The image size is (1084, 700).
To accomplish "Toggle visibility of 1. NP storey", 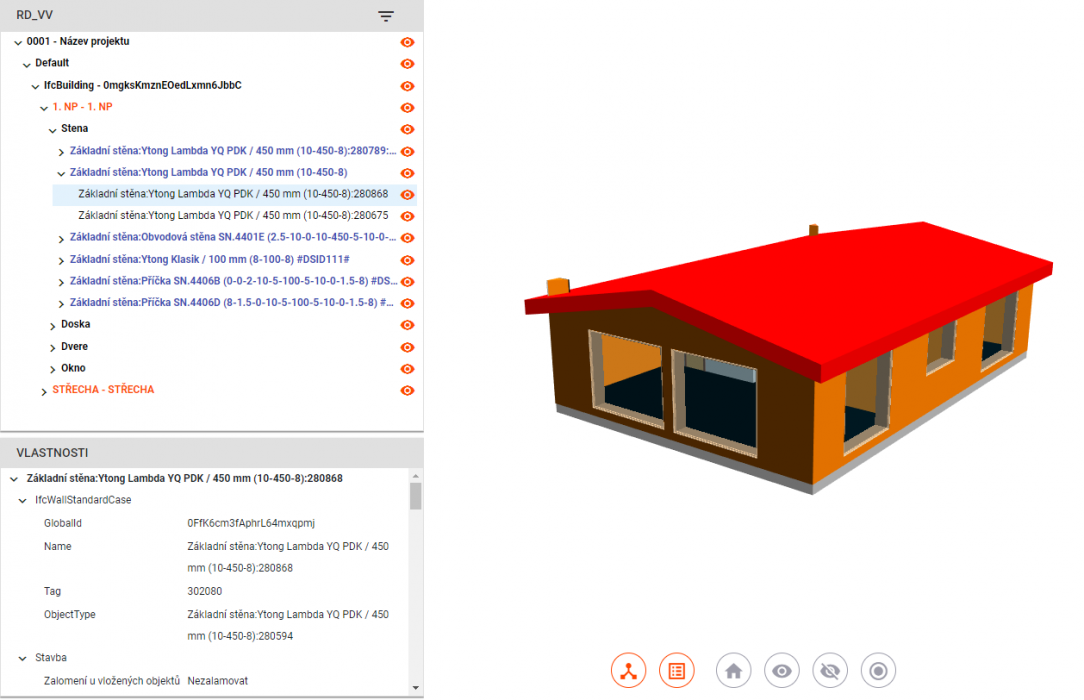I will 408,108.
